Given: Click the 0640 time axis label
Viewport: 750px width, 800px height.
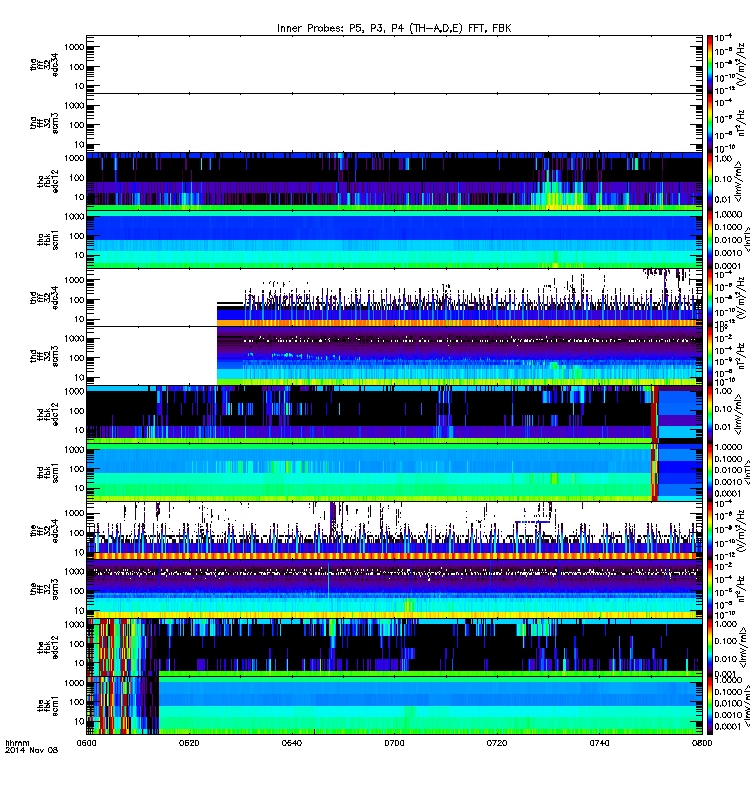Looking at the screenshot, I should click(291, 743).
